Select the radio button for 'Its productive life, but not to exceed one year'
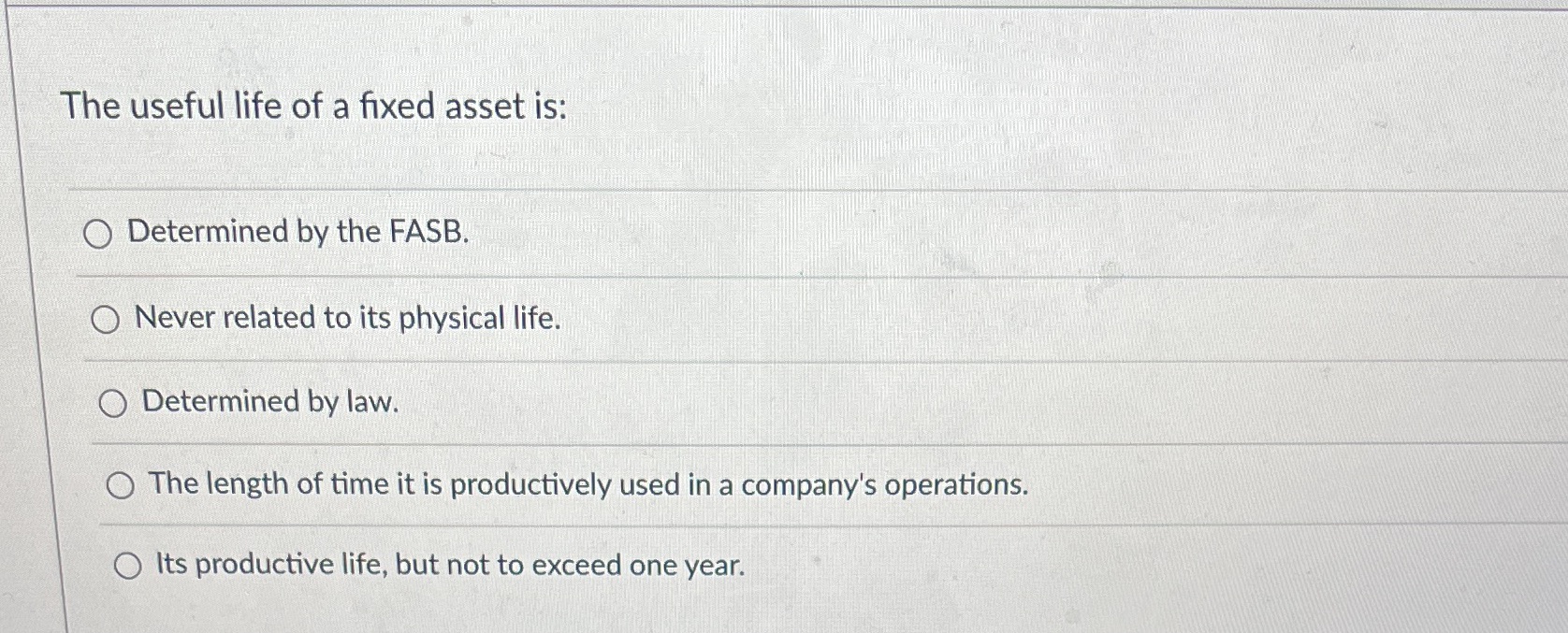The height and width of the screenshot is (633, 1568). pyautogui.click(x=127, y=564)
